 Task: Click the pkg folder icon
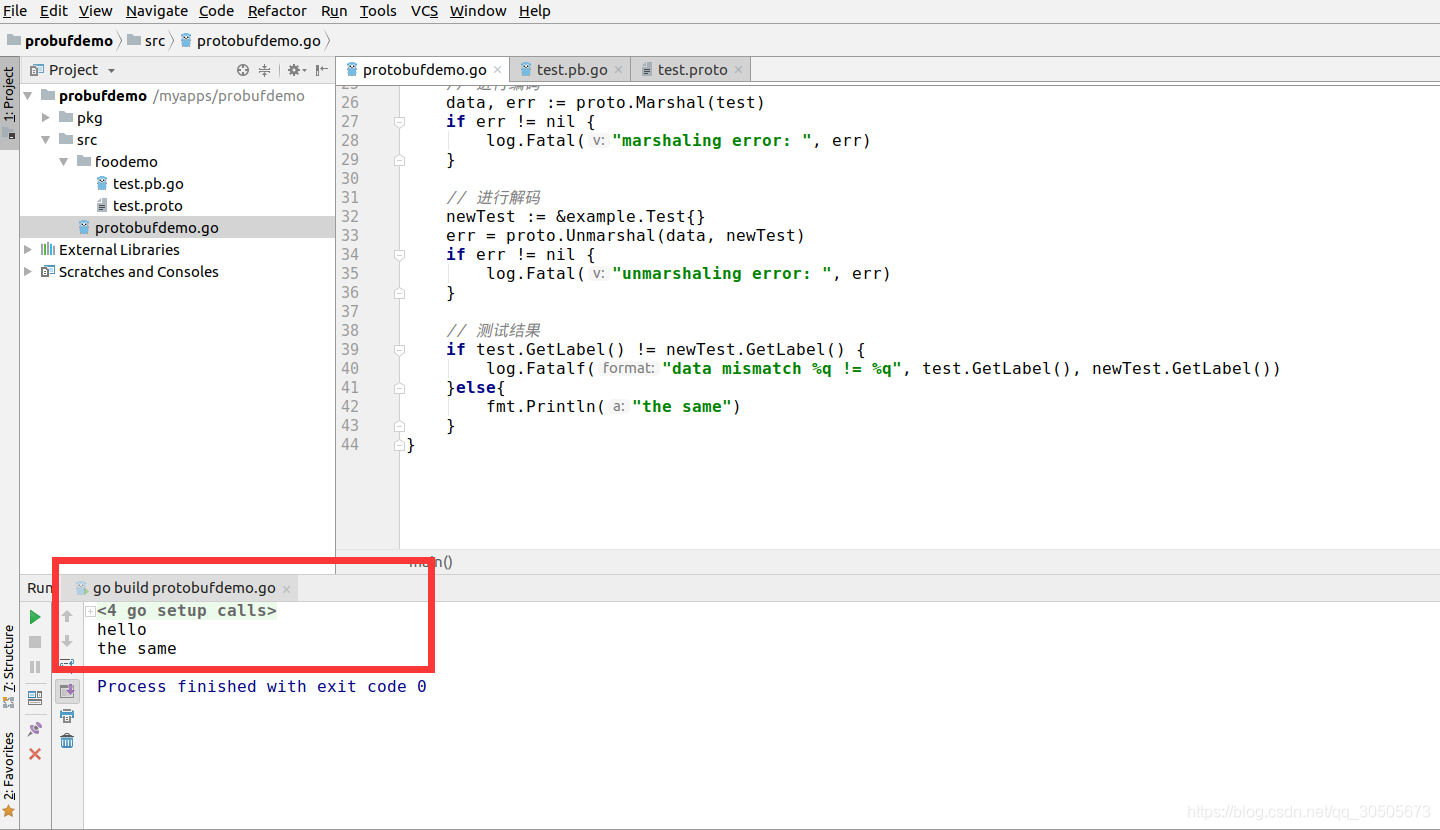click(x=66, y=118)
